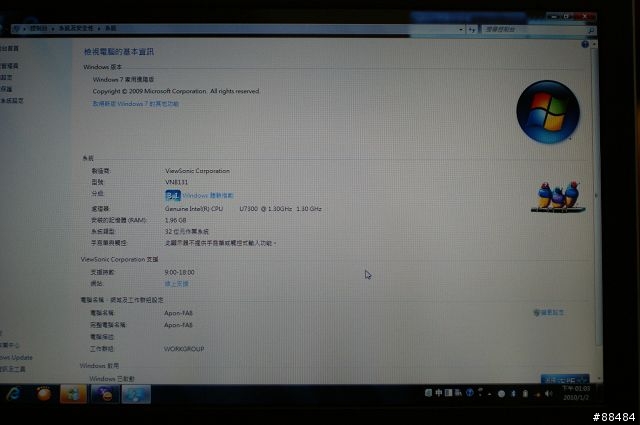Click the volume speaker tray icon

(548, 394)
